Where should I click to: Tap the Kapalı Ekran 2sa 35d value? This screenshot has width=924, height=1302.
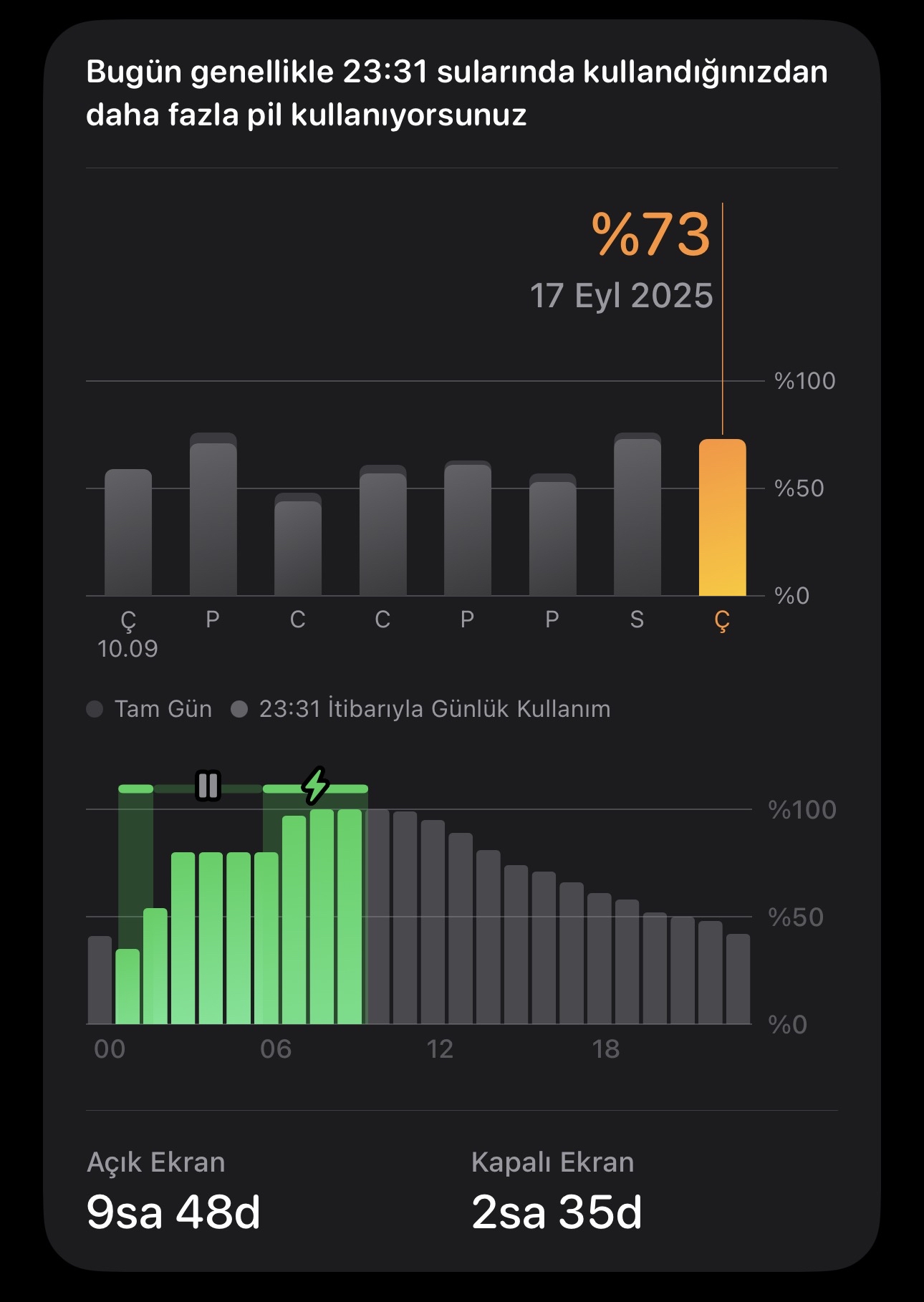point(557,1212)
